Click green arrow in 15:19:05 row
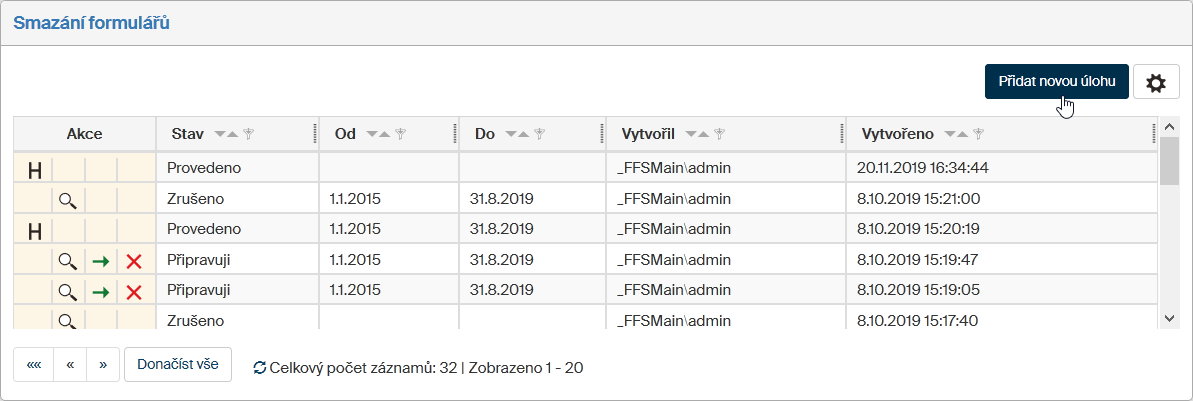This screenshot has height=401, width=1193. [x=100, y=292]
